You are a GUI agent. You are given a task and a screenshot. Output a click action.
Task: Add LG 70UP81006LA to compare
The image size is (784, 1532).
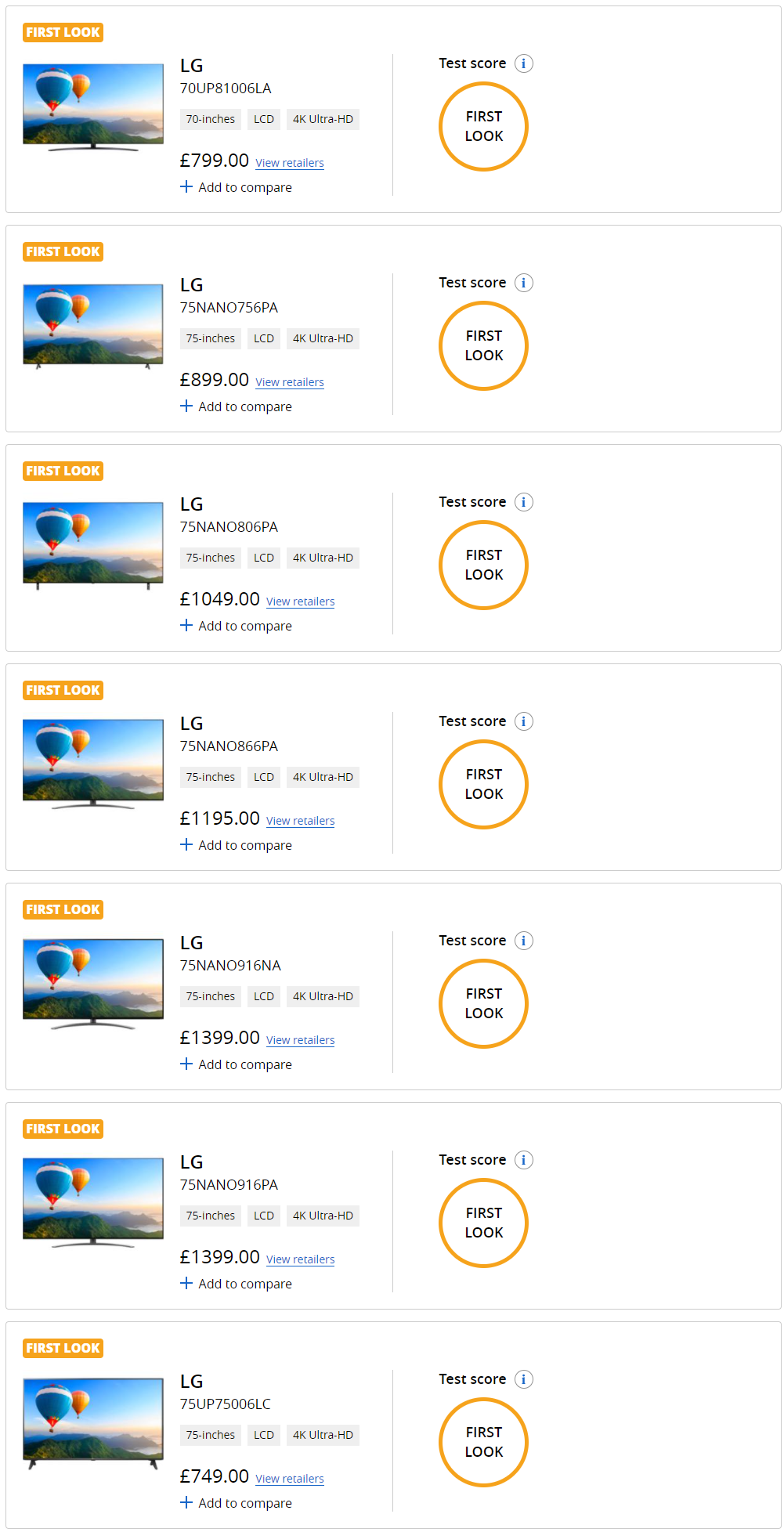pyautogui.click(x=236, y=187)
